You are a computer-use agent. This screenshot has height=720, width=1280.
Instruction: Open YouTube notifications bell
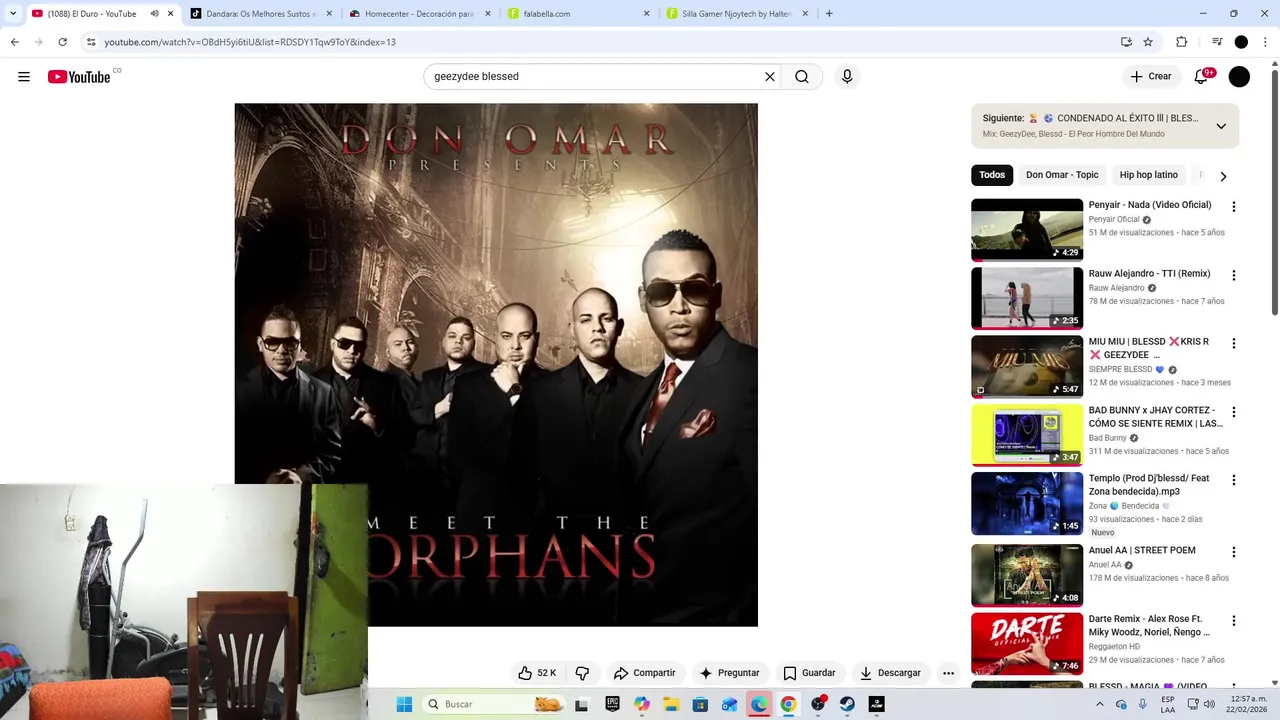[1201, 77]
